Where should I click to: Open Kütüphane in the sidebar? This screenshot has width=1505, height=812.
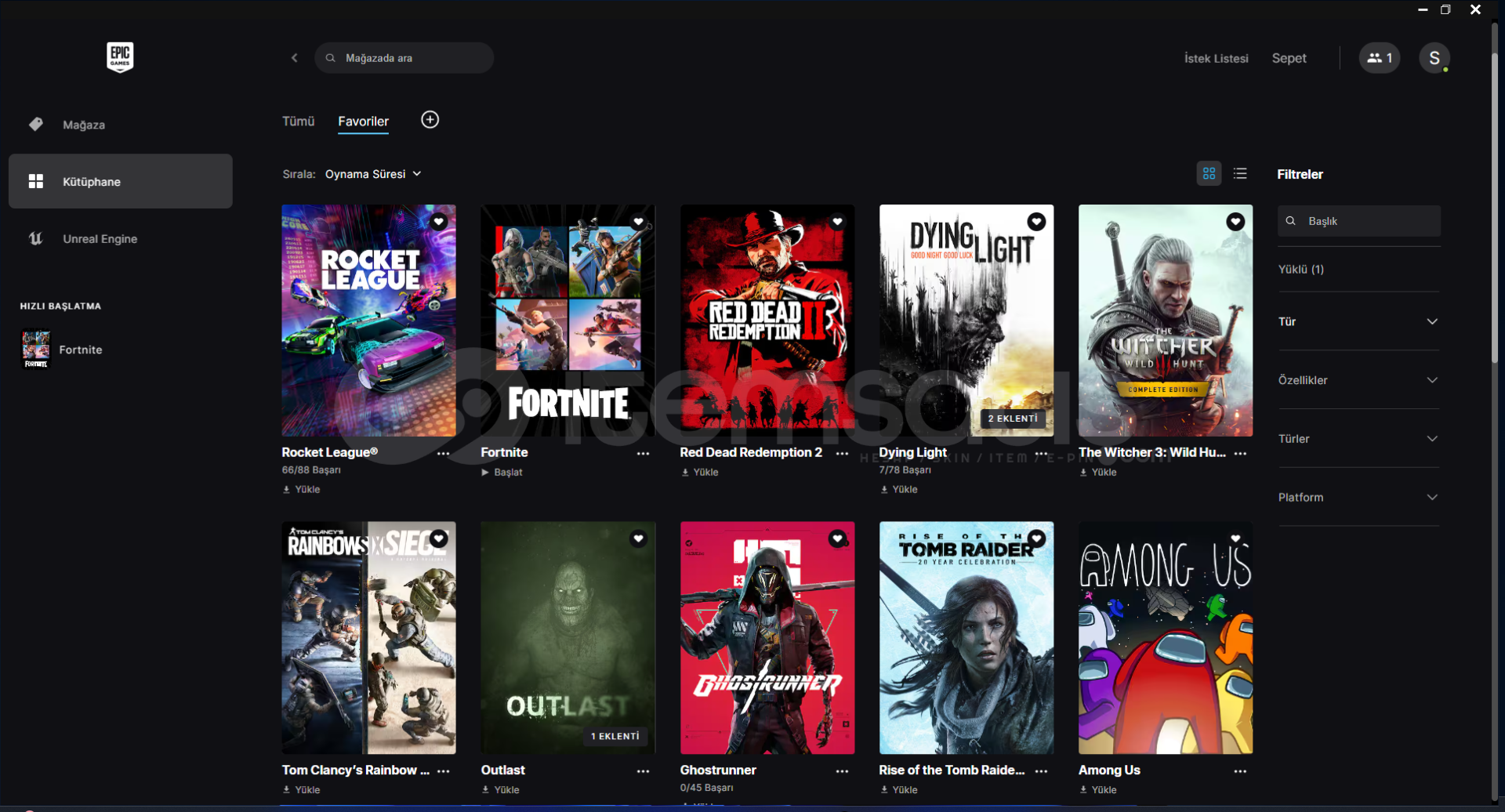coord(121,181)
